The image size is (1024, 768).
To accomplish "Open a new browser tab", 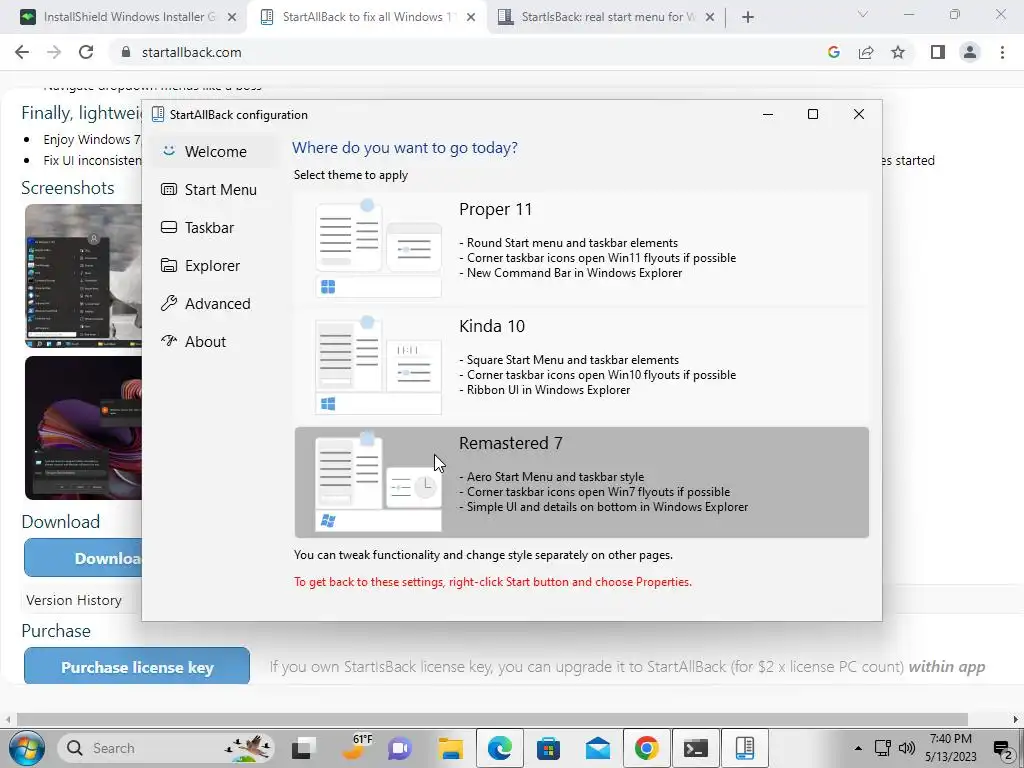I will (748, 18).
